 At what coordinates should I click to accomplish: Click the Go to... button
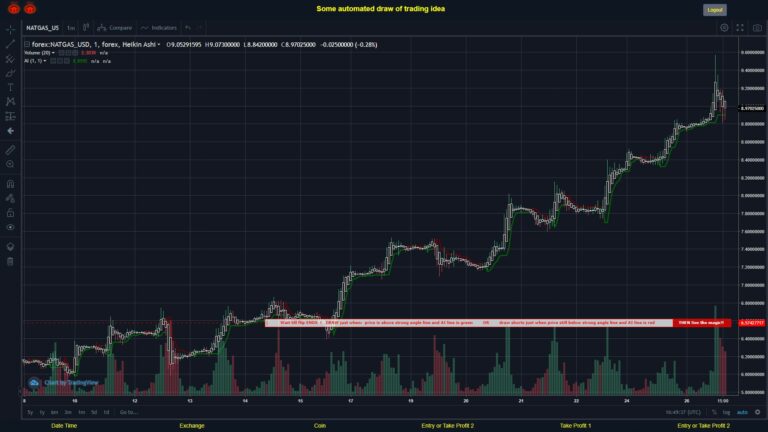pos(128,412)
